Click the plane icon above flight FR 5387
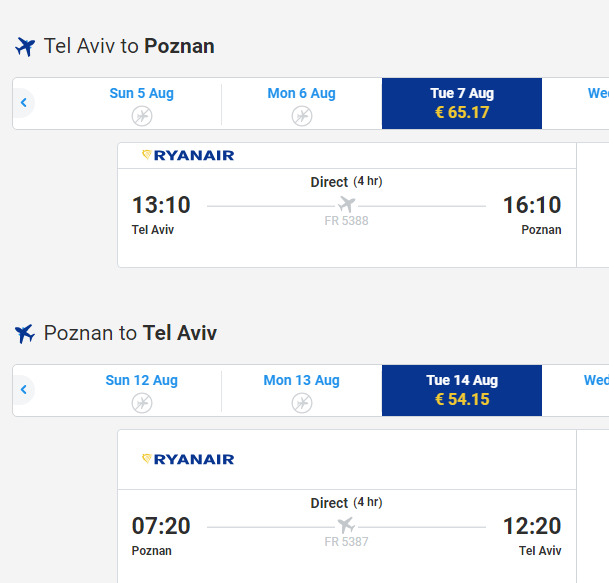This screenshot has height=583, width=609. (x=346, y=525)
